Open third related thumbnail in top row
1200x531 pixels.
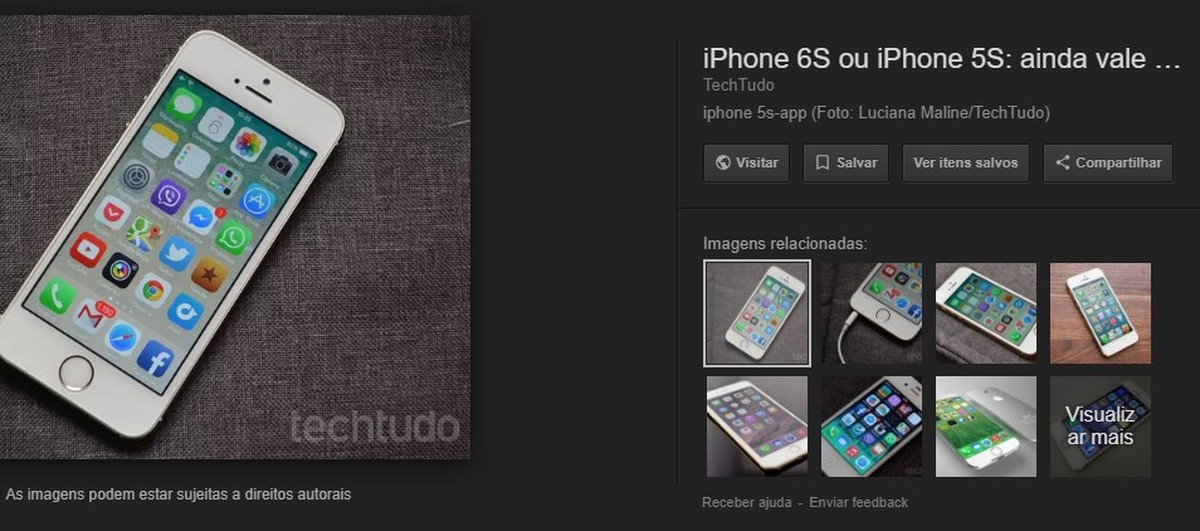(986, 313)
